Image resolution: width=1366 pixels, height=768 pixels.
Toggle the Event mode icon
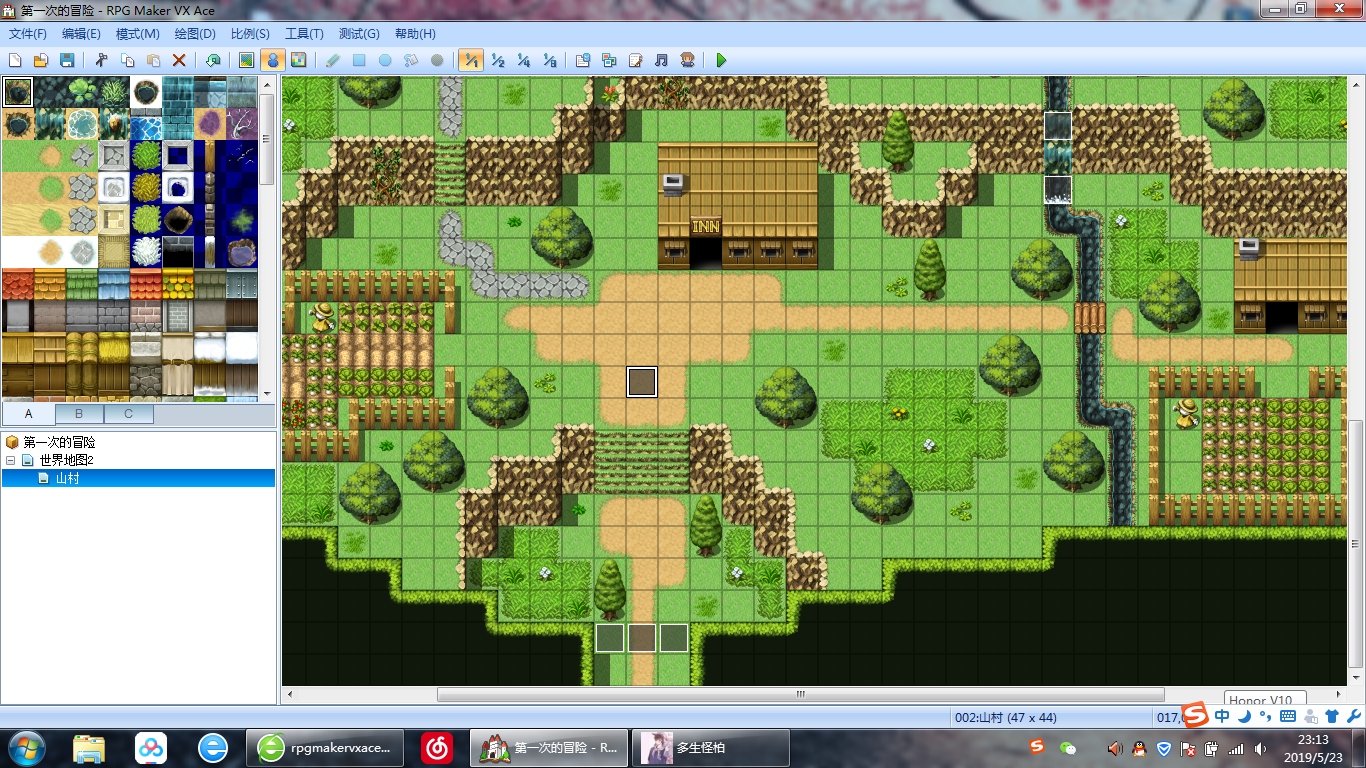click(272, 60)
